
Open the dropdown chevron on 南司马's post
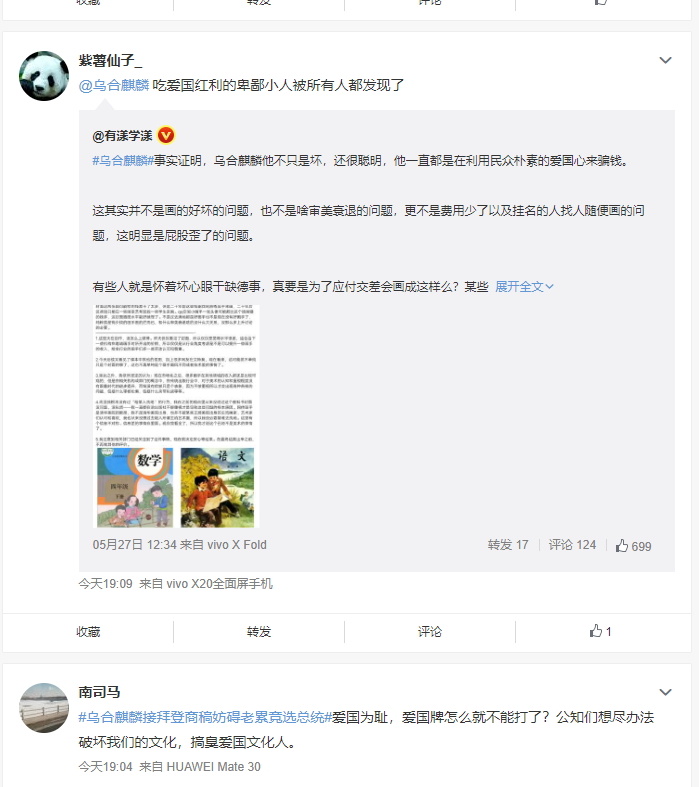[665, 692]
